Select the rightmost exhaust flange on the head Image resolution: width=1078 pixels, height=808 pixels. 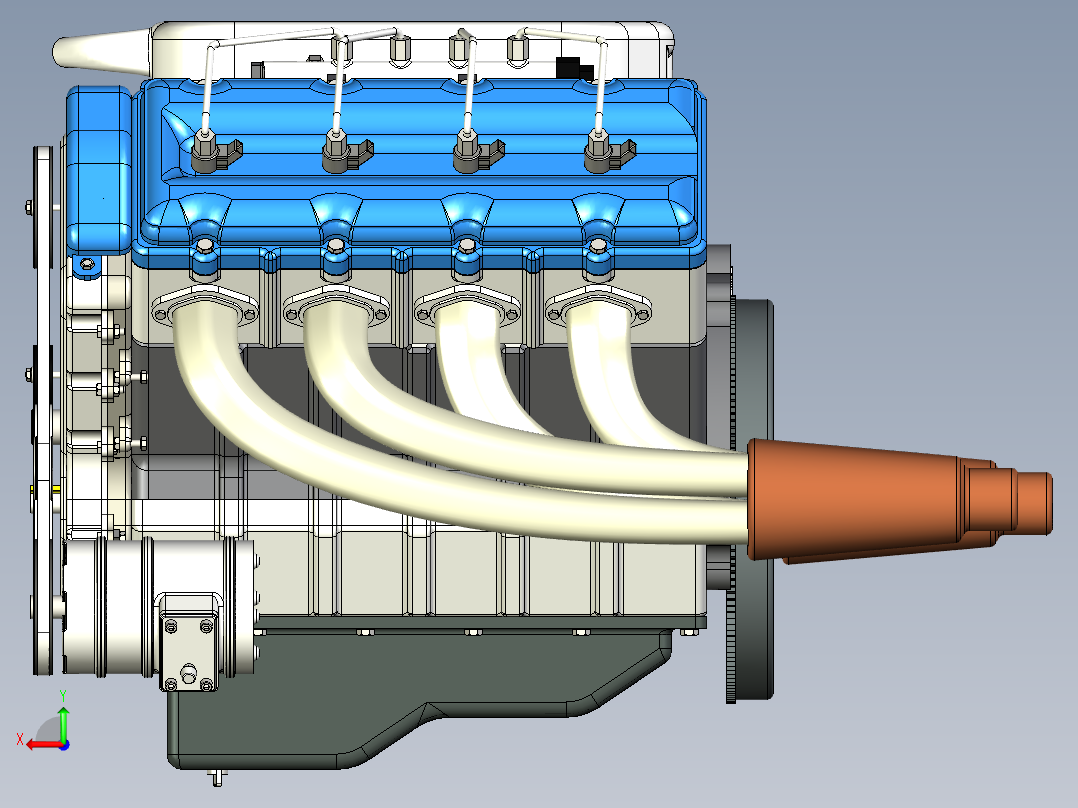pyautogui.click(x=598, y=303)
